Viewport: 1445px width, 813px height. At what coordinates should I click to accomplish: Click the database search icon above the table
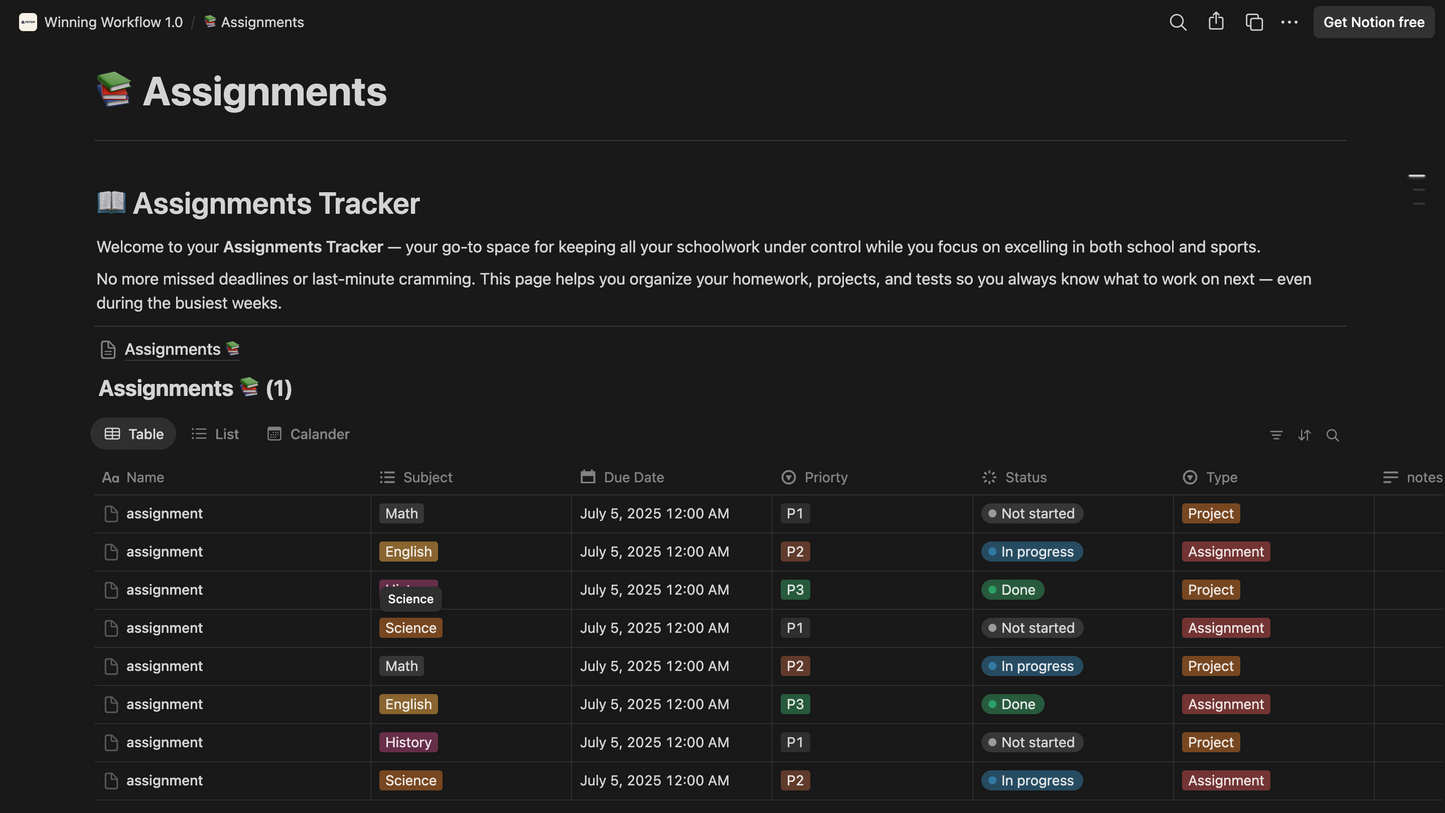[x=1333, y=435]
